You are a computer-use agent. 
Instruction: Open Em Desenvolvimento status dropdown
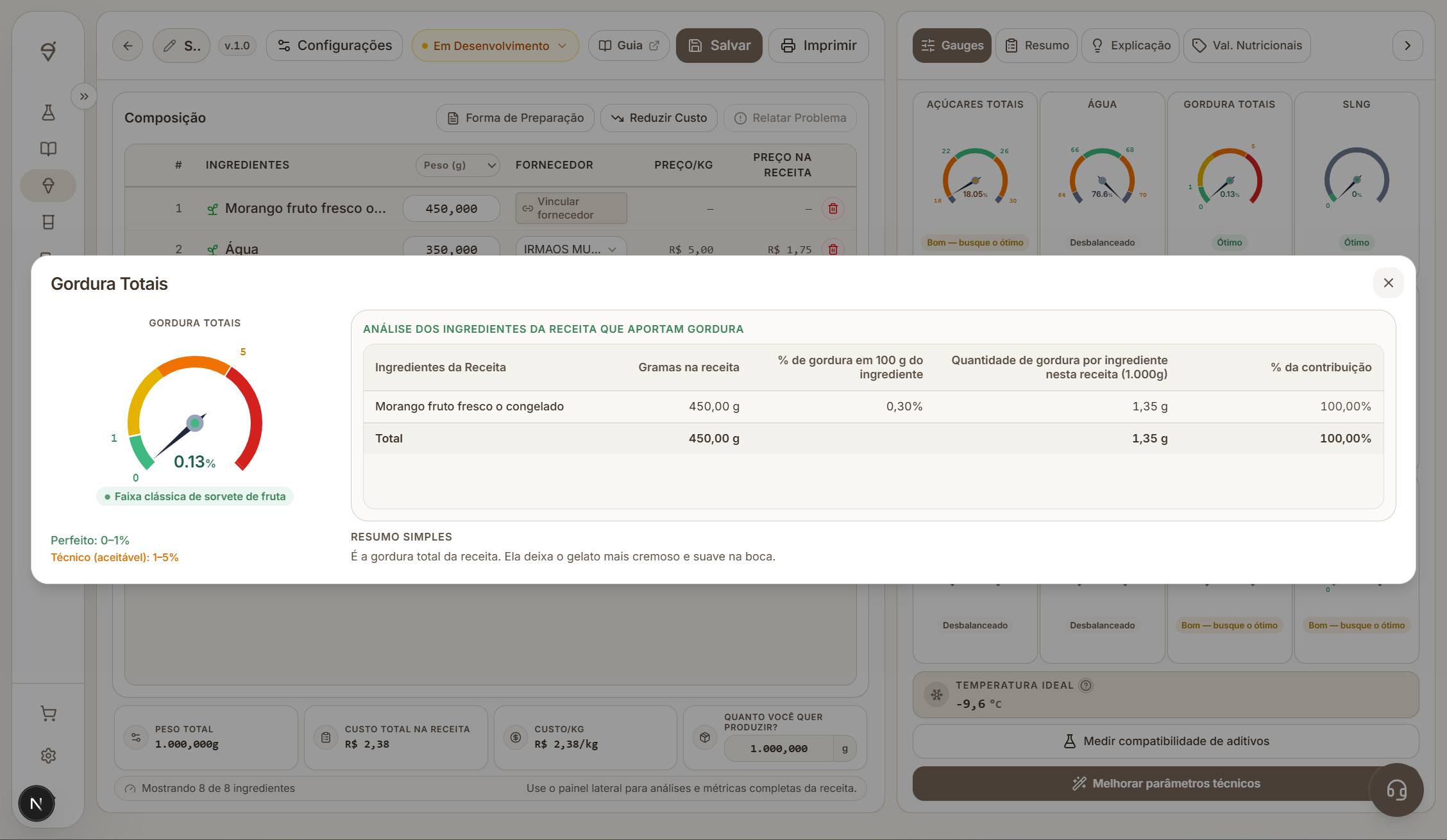click(x=495, y=46)
